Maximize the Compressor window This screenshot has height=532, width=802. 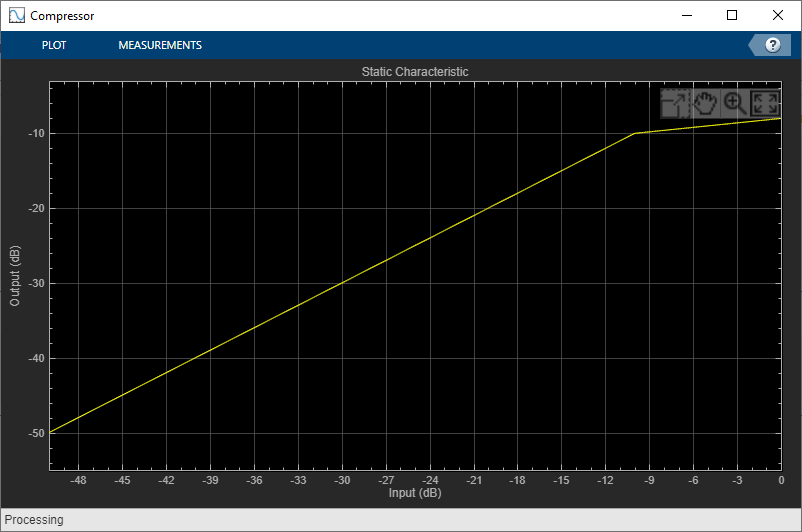732,15
